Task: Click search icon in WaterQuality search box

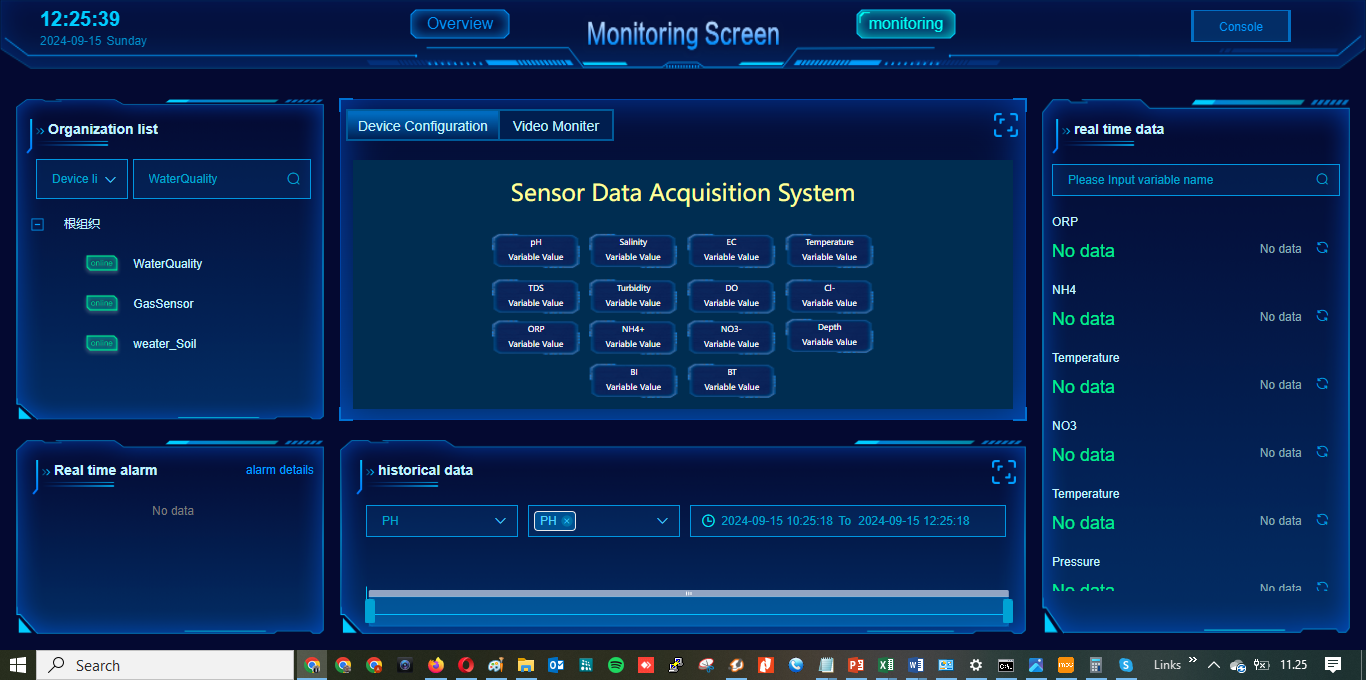Action: 294,179
